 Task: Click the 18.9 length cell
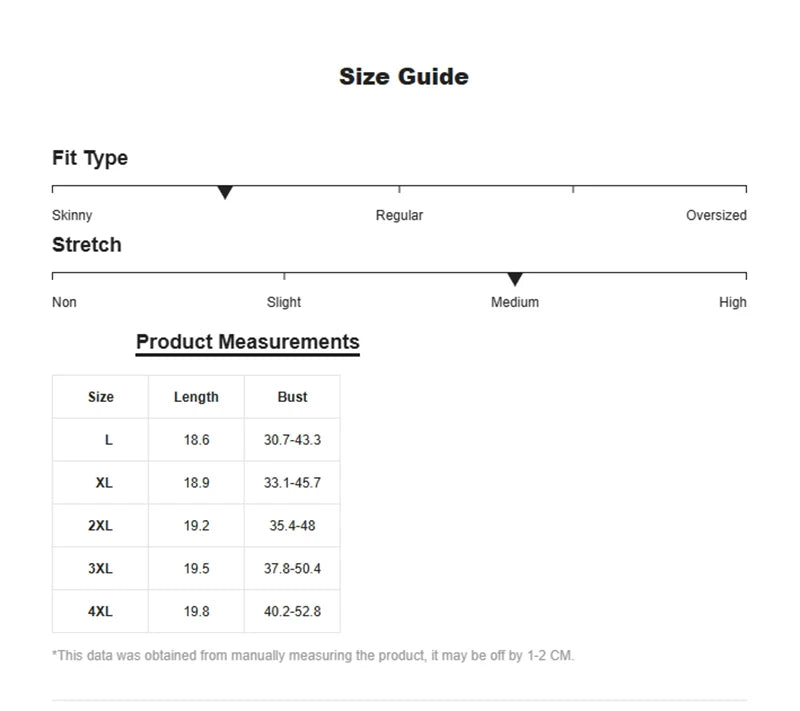pos(197,483)
